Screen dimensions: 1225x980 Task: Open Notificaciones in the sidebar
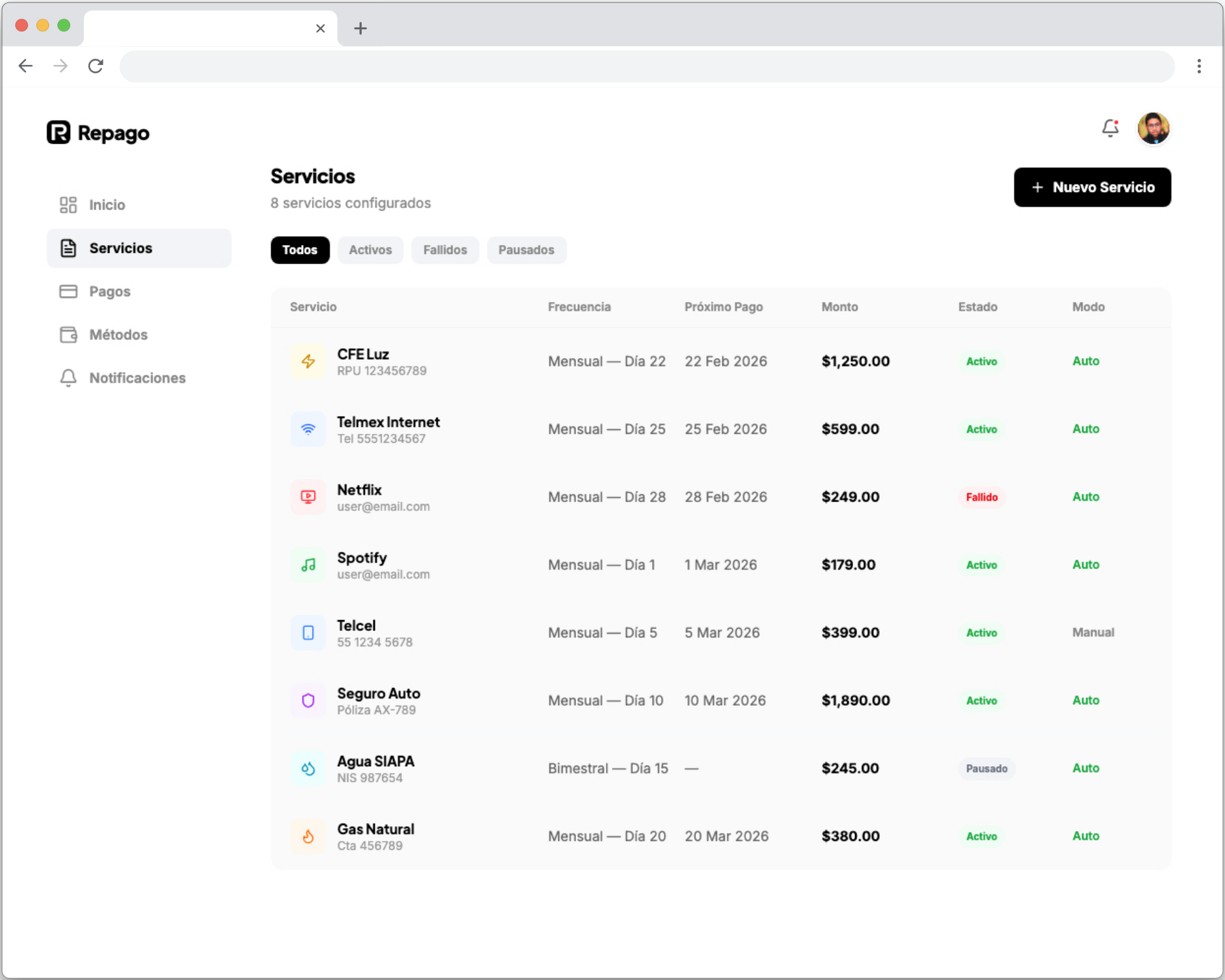pos(139,378)
